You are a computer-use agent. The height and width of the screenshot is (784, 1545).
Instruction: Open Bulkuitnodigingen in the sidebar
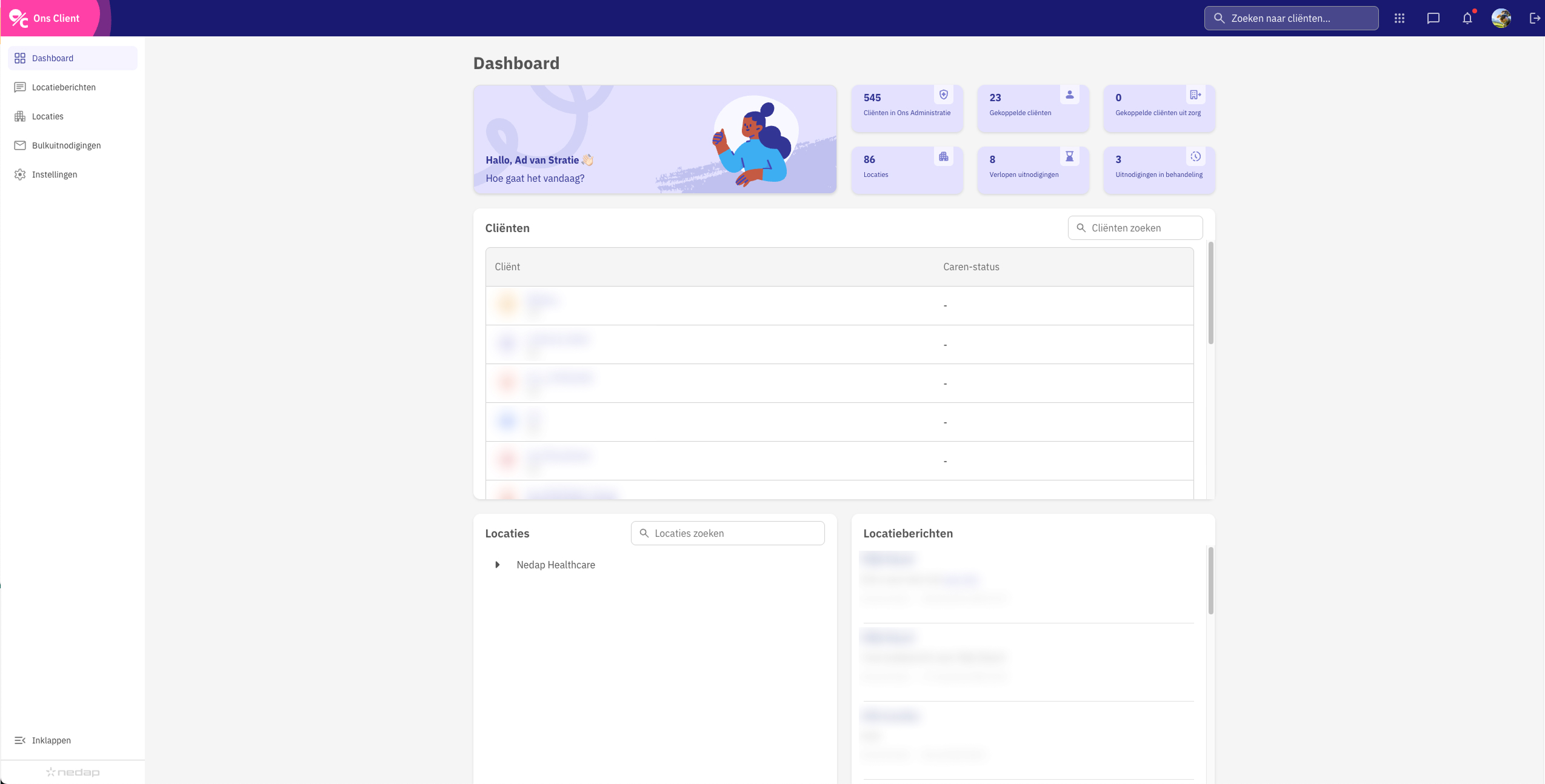pyautogui.click(x=73, y=145)
